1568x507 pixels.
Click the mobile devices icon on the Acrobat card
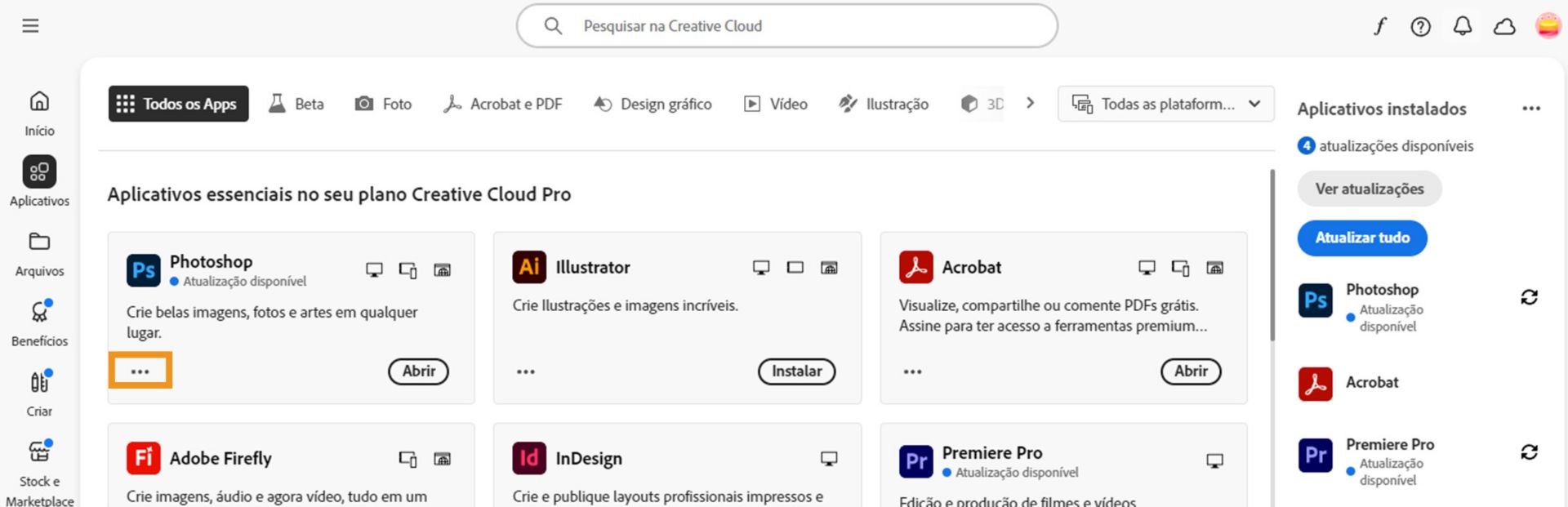tap(1181, 267)
